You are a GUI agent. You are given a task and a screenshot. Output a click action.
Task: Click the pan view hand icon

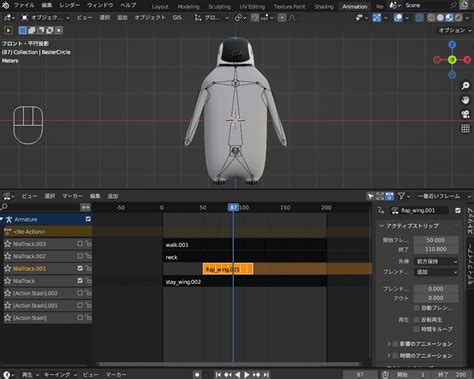pos(465,100)
